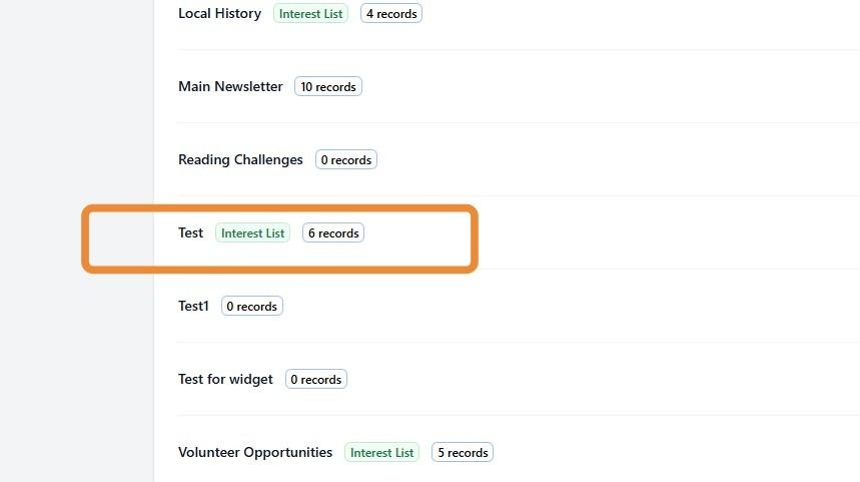The image size is (860, 482).
Task: Click Volunteer Opportunities' Interest List badge
Action: (x=382, y=453)
